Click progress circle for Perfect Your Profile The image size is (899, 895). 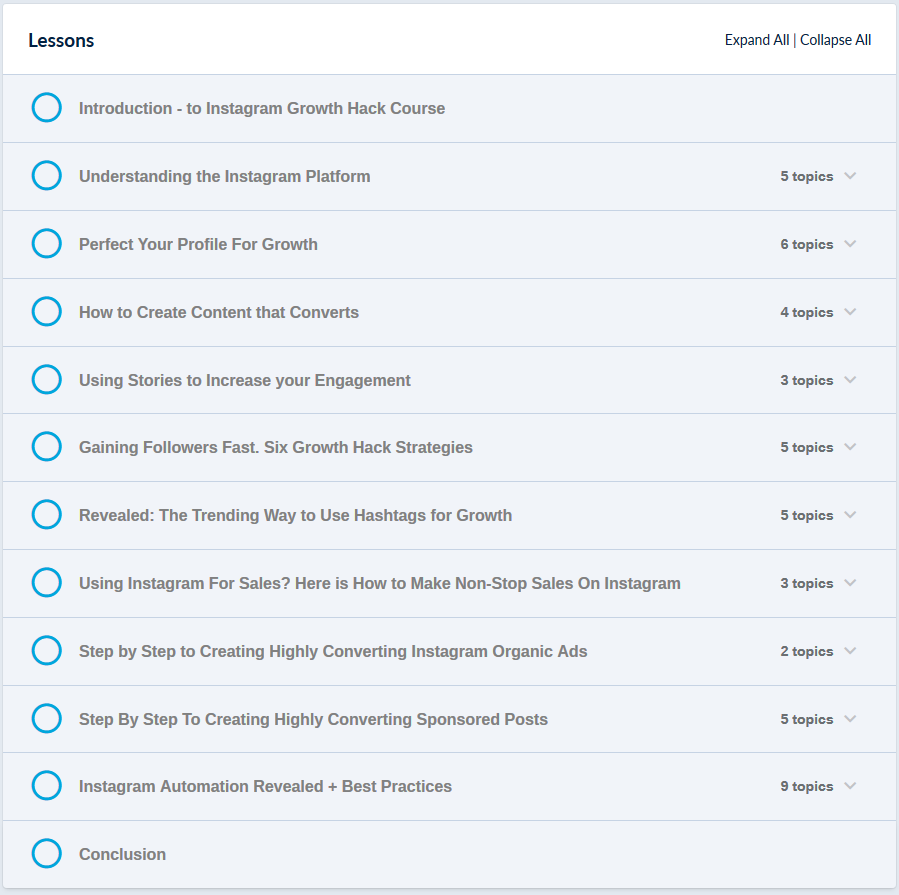pyautogui.click(x=46, y=244)
